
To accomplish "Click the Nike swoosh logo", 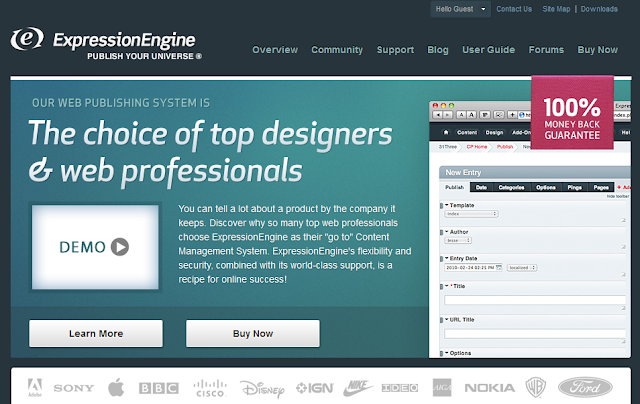I will tap(358, 388).
